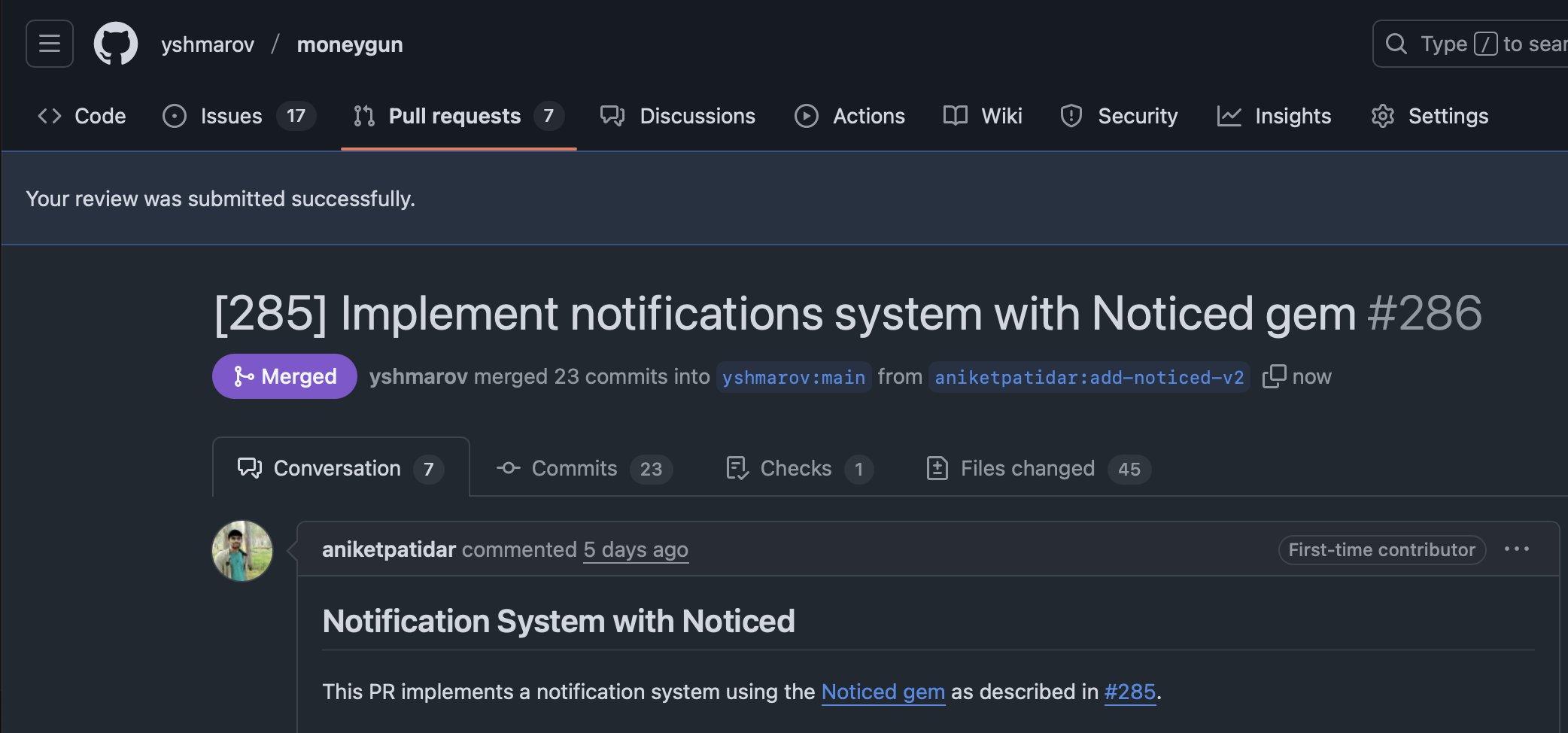Open the aniketpatidar:add-noticed-v2 branch link

(x=1089, y=377)
